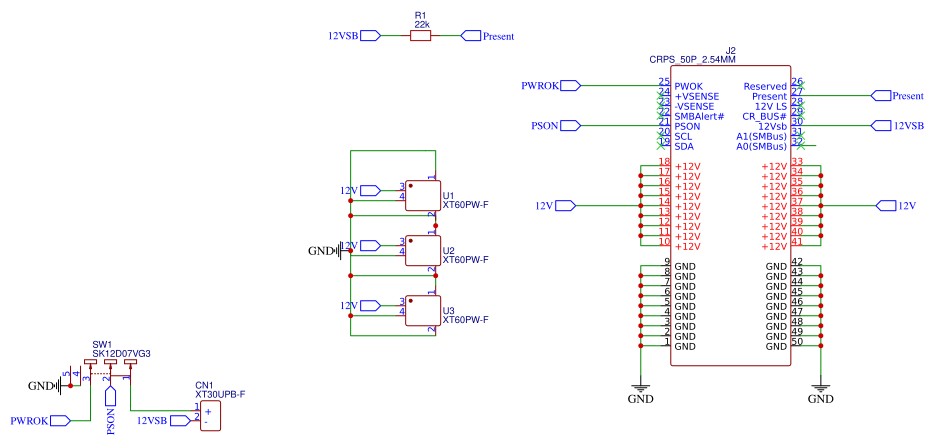Select the R1 resistor symbol
The width and height of the screenshot is (935, 445).
tap(420, 36)
